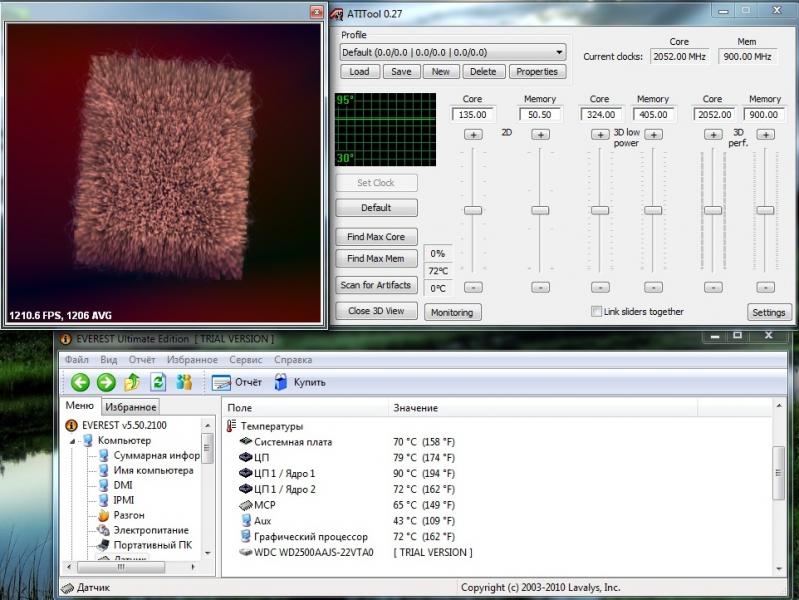Screen dimensions: 799x600
Task: Click the EVEREST content vertical scrollbar thumb
Action: pos(778,473)
